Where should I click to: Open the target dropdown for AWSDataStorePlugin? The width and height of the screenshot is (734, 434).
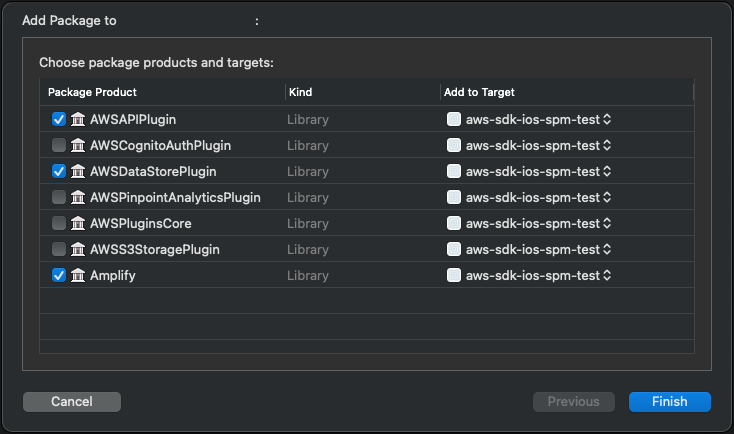(x=607, y=171)
